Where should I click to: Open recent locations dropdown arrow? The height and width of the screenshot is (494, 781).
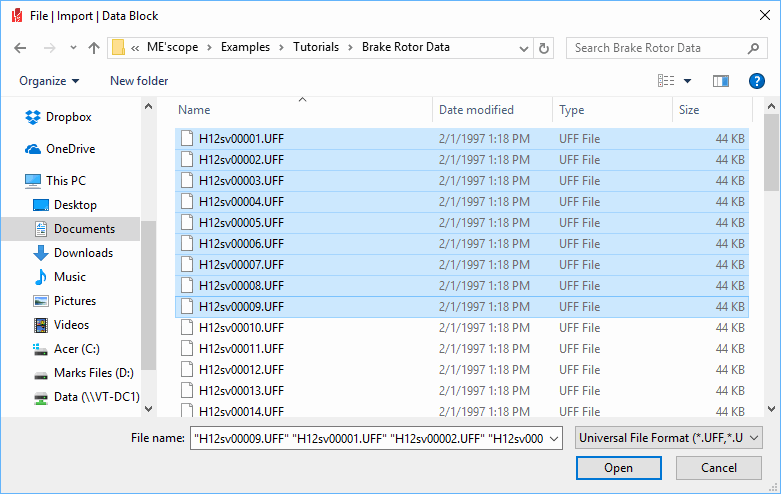73,48
